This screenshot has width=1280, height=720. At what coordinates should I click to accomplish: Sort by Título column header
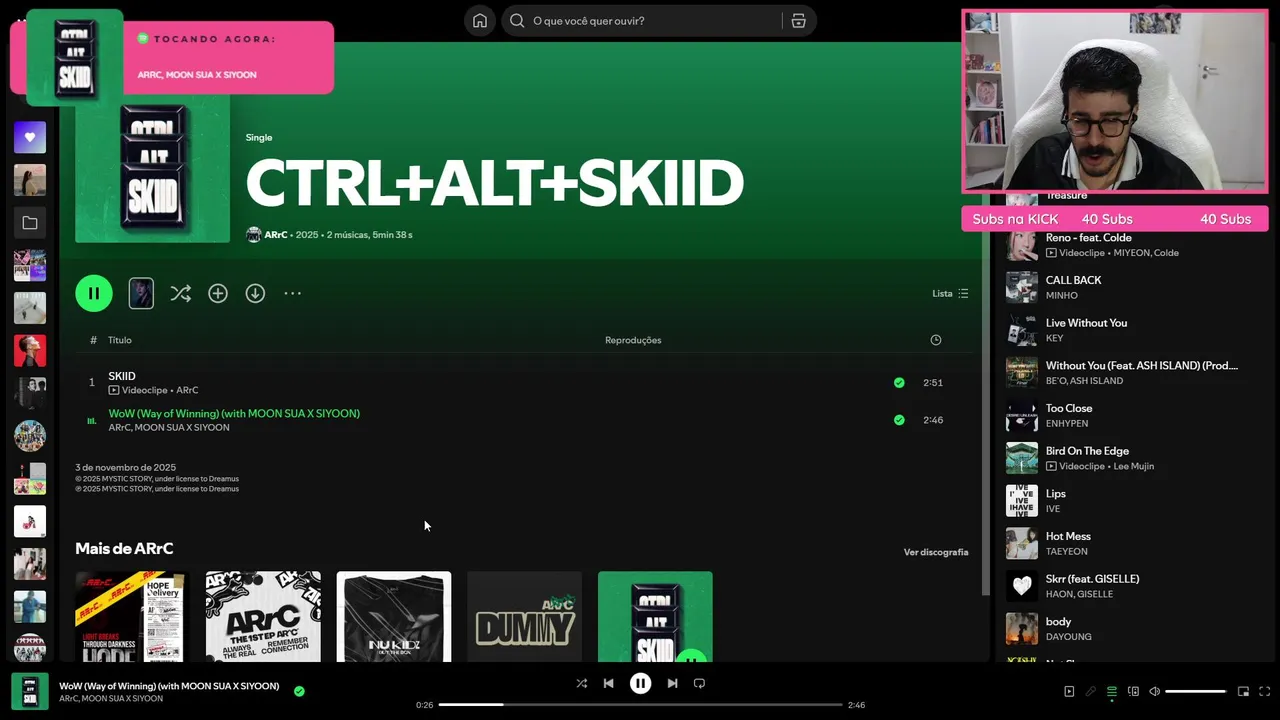coord(120,340)
